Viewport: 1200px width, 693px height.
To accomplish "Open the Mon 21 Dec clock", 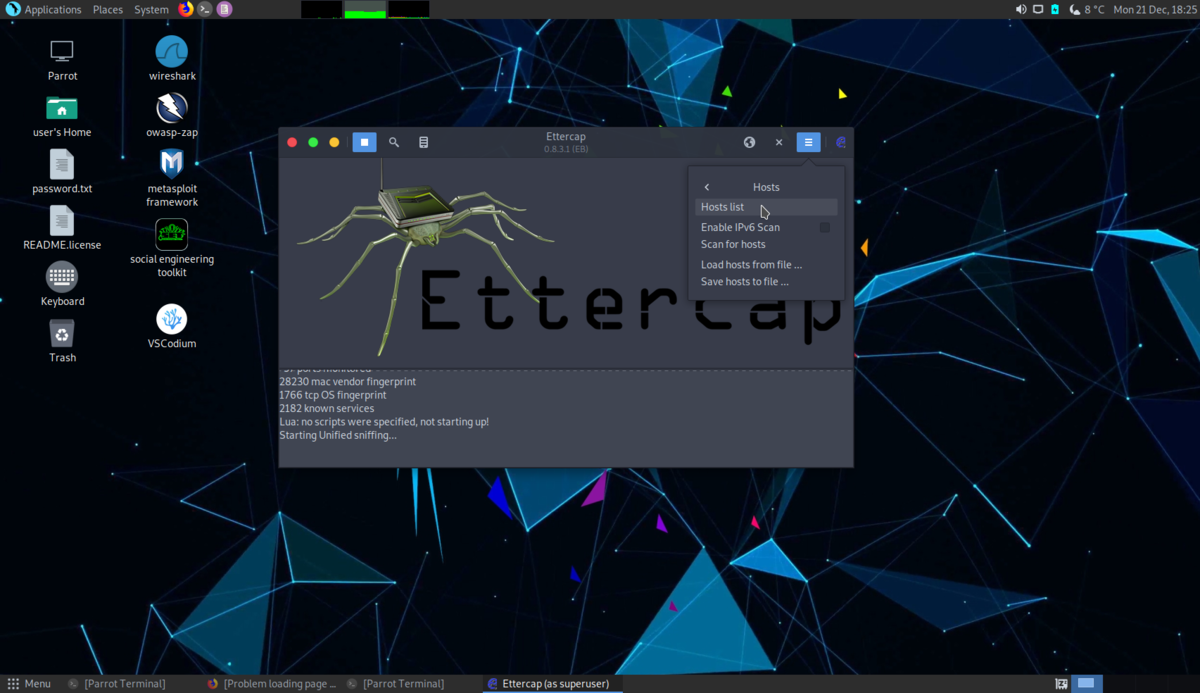I will click(x=1155, y=9).
